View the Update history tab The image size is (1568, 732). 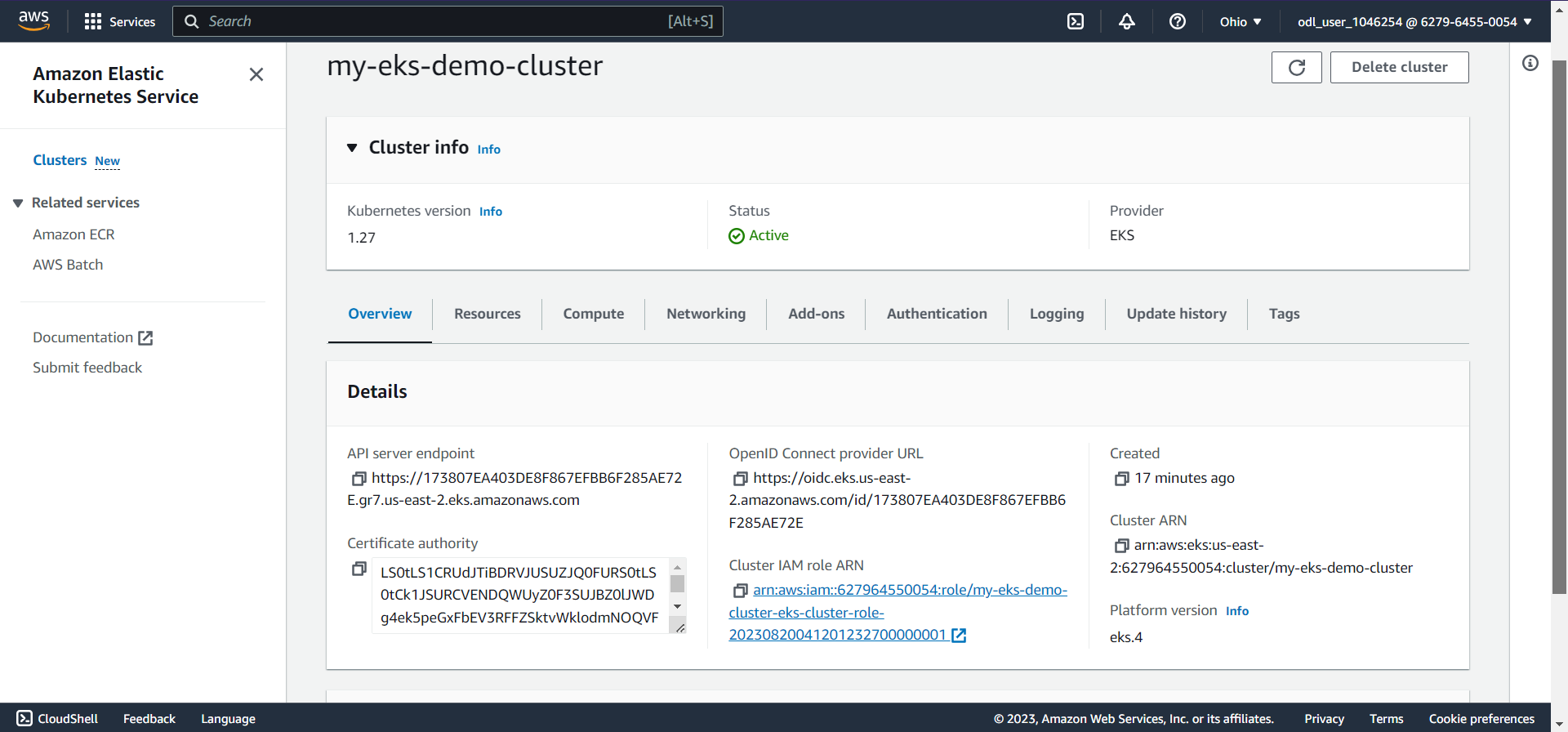[1177, 314]
